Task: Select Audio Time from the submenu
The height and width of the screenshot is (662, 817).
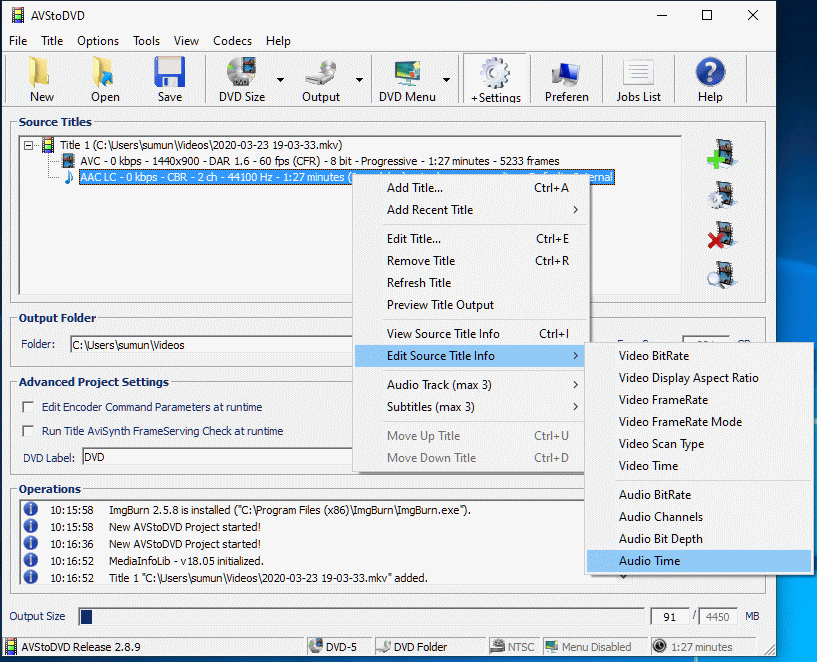Action: click(649, 561)
